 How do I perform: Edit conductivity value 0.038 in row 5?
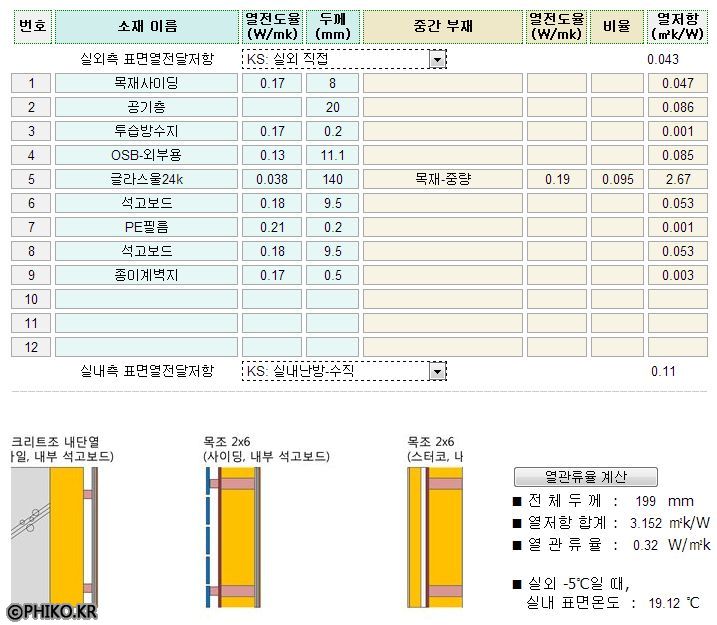[272, 179]
